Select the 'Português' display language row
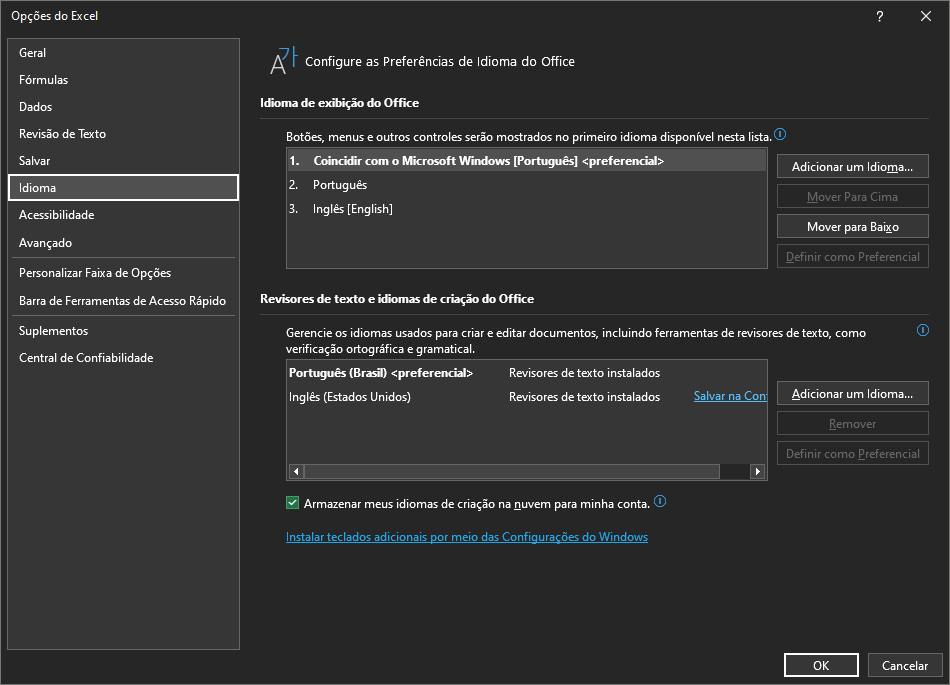950x685 pixels. tap(526, 185)
